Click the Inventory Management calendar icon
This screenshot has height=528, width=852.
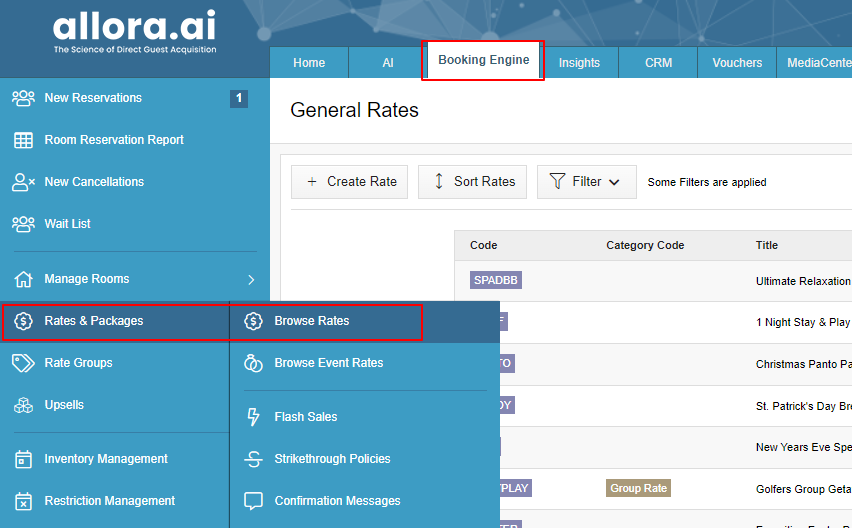(x=23, y=459)
